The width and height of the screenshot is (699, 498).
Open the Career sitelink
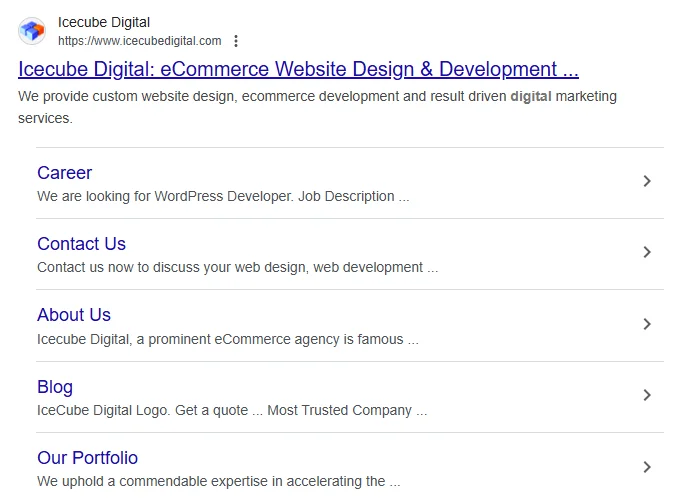coord(65,173)
